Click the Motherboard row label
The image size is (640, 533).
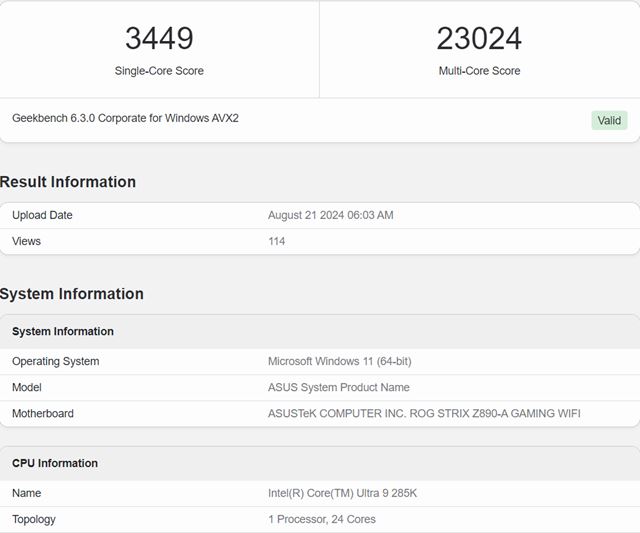pyautogui.click(x=43, y=413)
